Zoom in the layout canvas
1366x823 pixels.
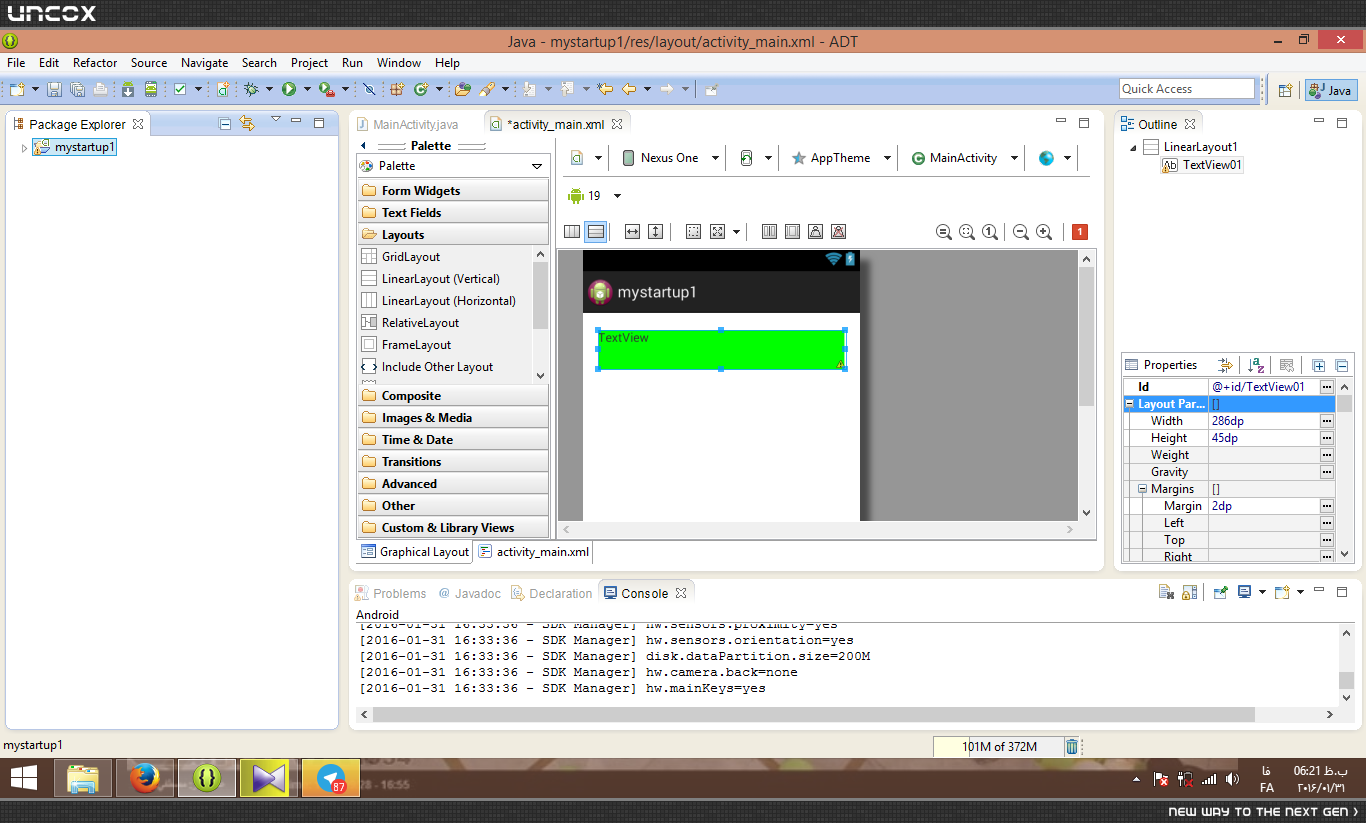(x=1044, y=232)
